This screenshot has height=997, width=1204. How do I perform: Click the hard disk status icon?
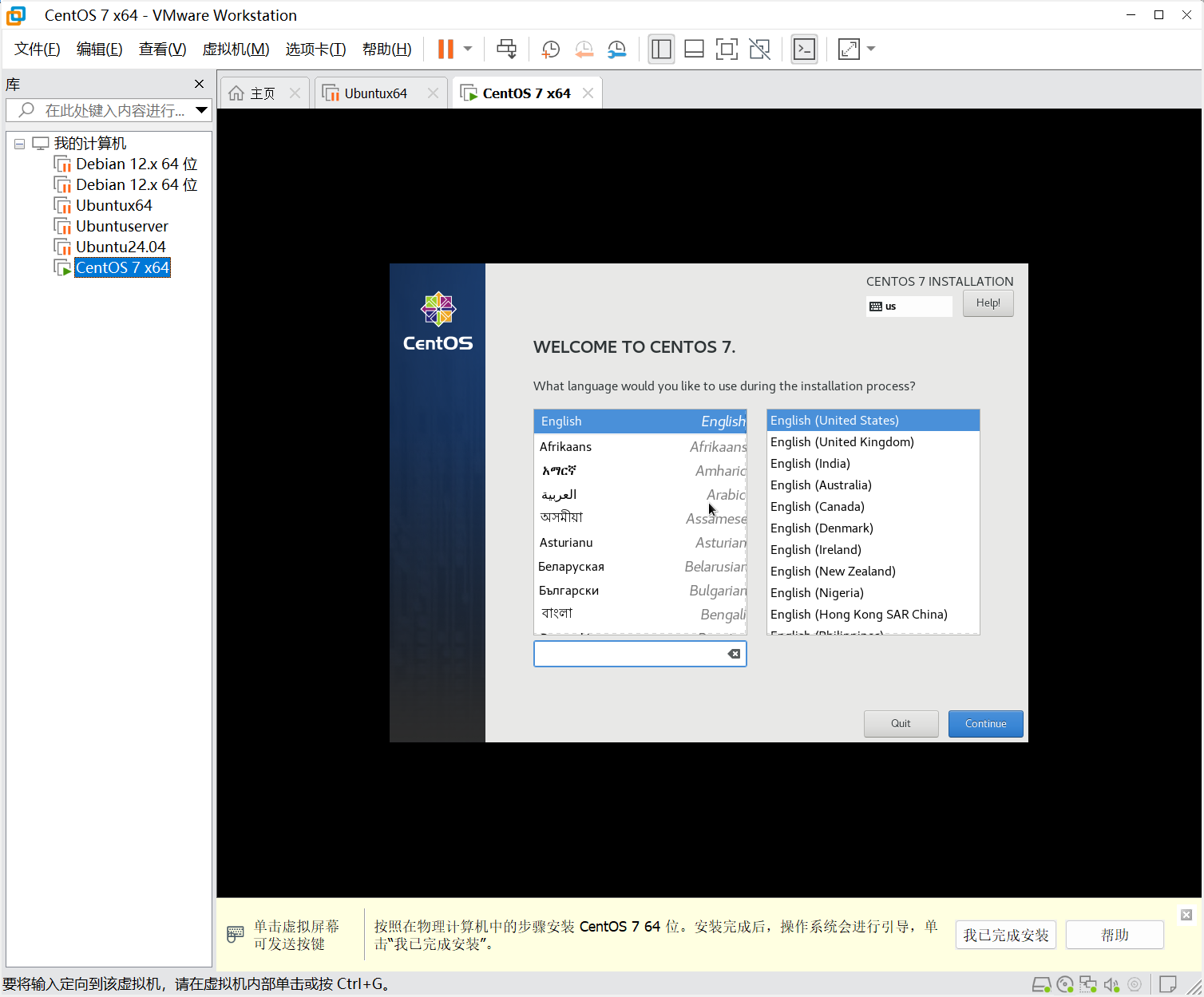pos(1041,984)
